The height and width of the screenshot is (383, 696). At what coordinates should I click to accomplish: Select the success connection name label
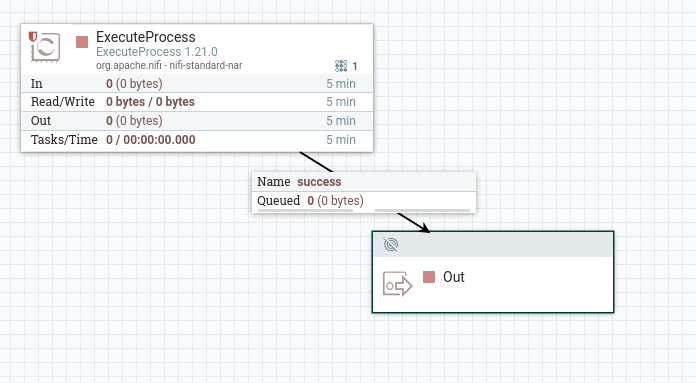(x=319, y=182)
